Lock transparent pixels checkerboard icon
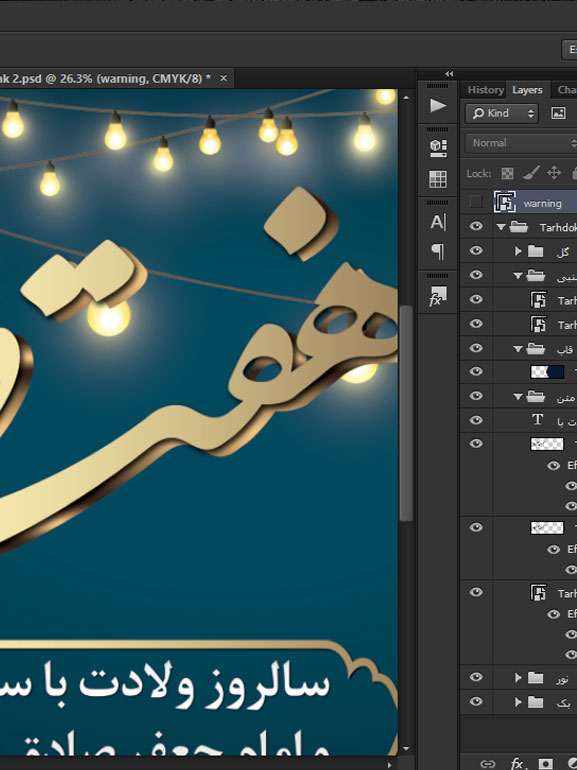 [507, 173]
